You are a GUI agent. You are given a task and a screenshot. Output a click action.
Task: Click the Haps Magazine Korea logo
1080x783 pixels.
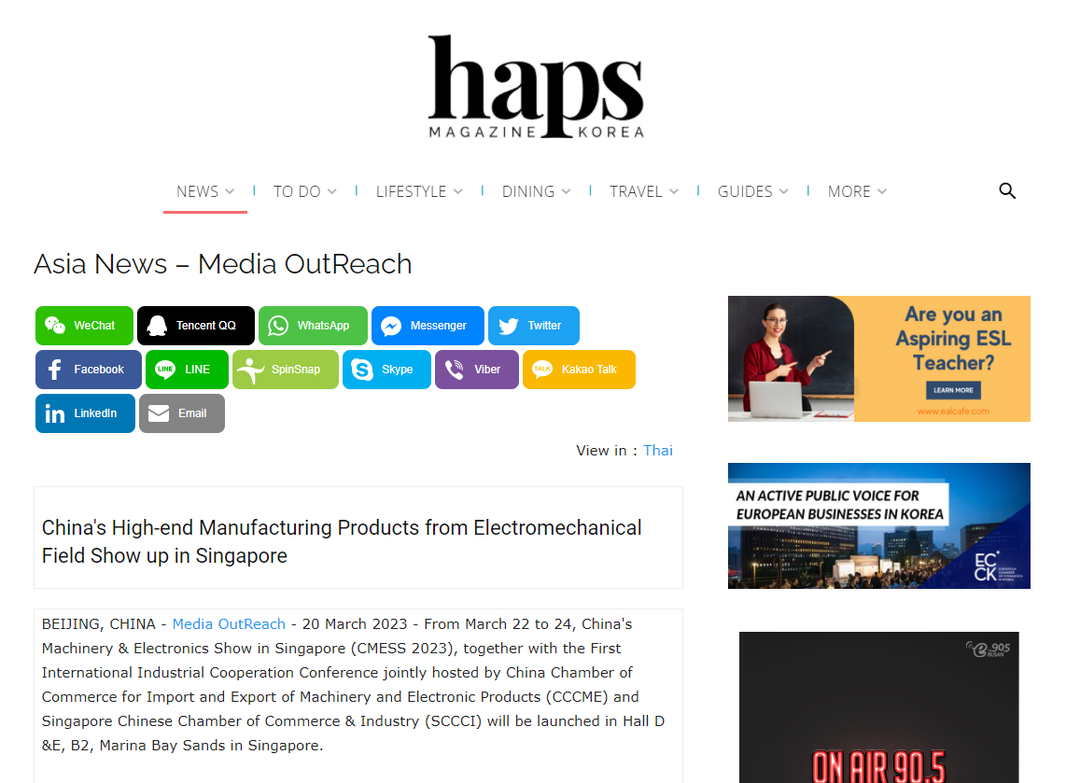pyautogui.click(x=536, y=87)
